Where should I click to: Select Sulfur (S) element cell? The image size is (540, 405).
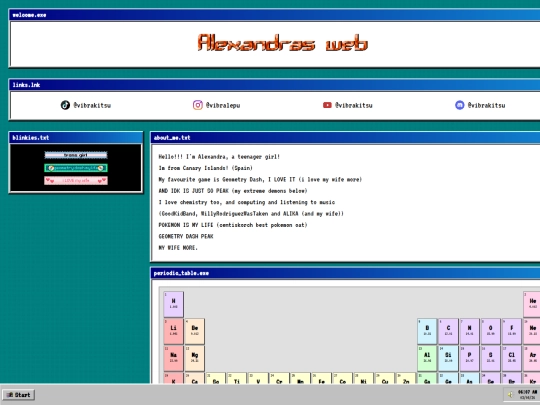tap(490, 358)
